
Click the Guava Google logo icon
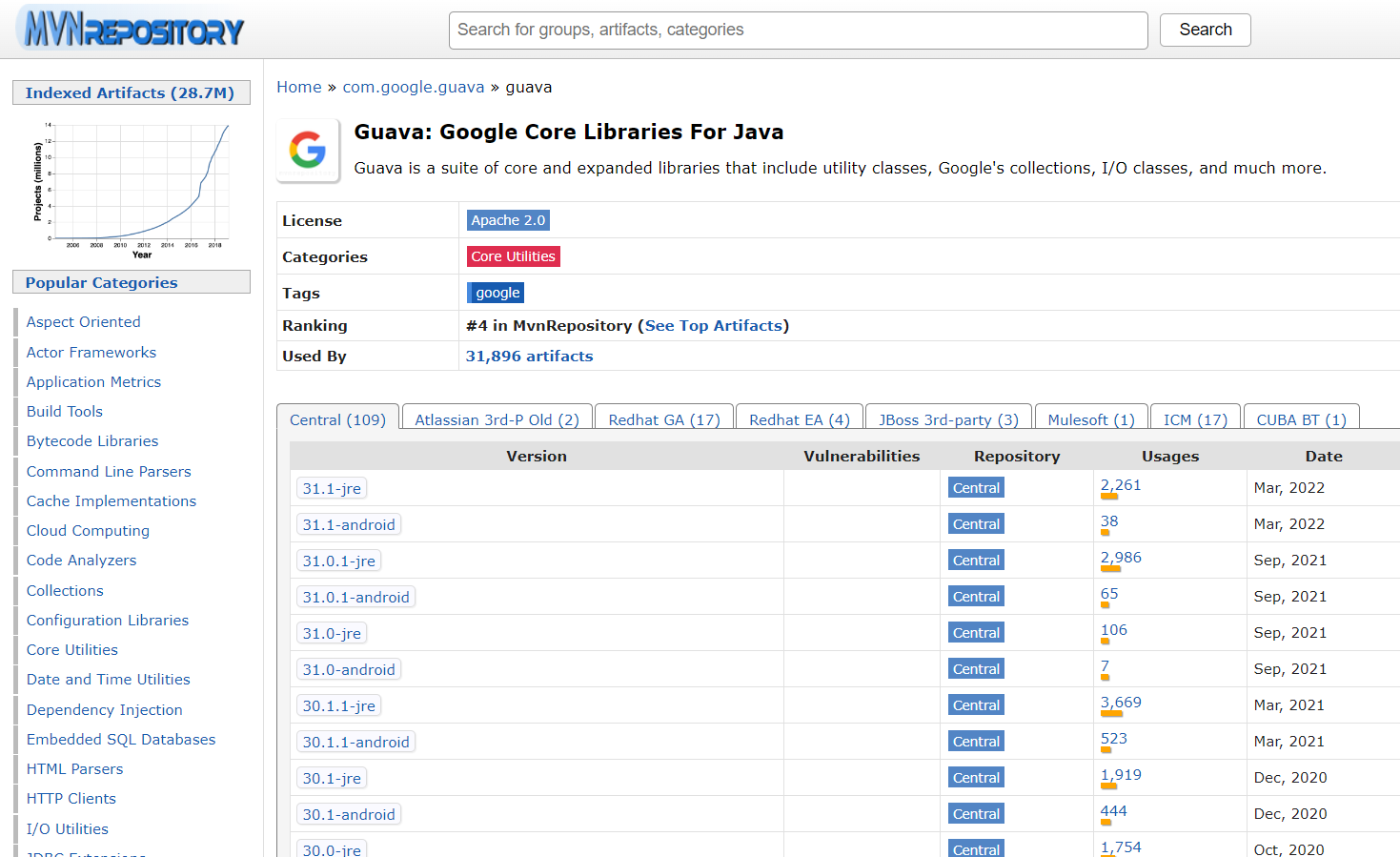tap(308, 150)
